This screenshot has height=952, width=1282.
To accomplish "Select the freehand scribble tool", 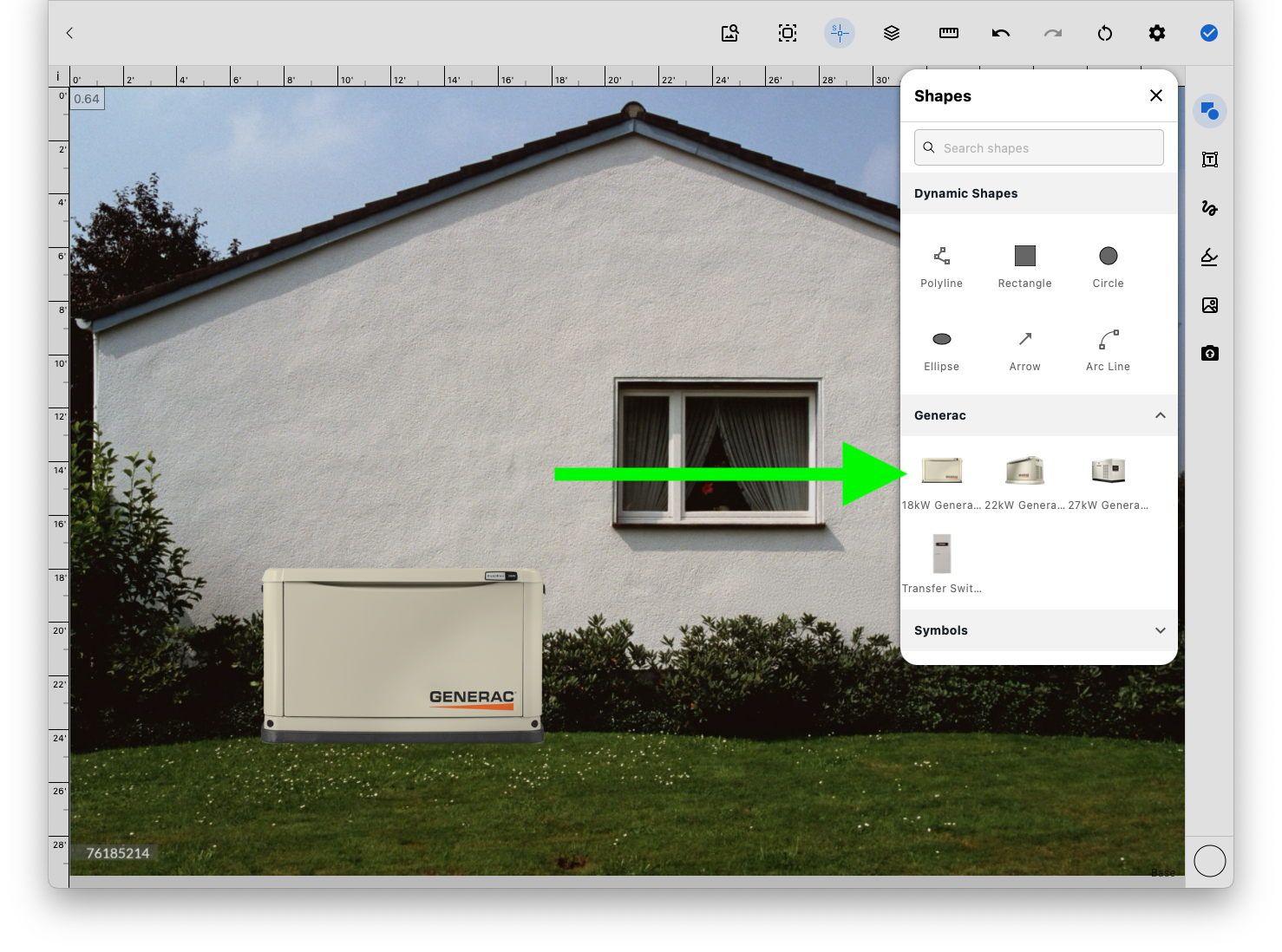I will (x=1210, y=208).
